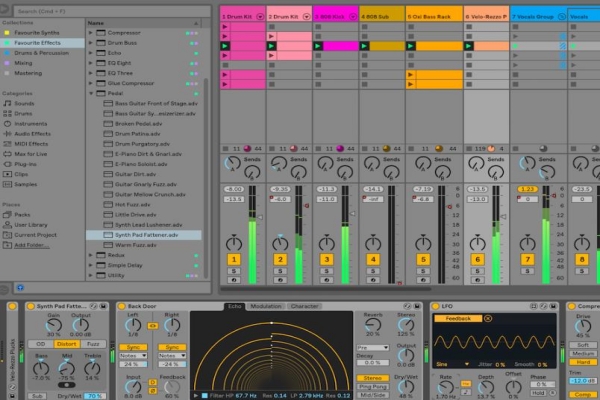Enable Ping Pong echo mode
The height and width of the screenshot is (400, 600).
pyautogui.click(x=373, y=387)
